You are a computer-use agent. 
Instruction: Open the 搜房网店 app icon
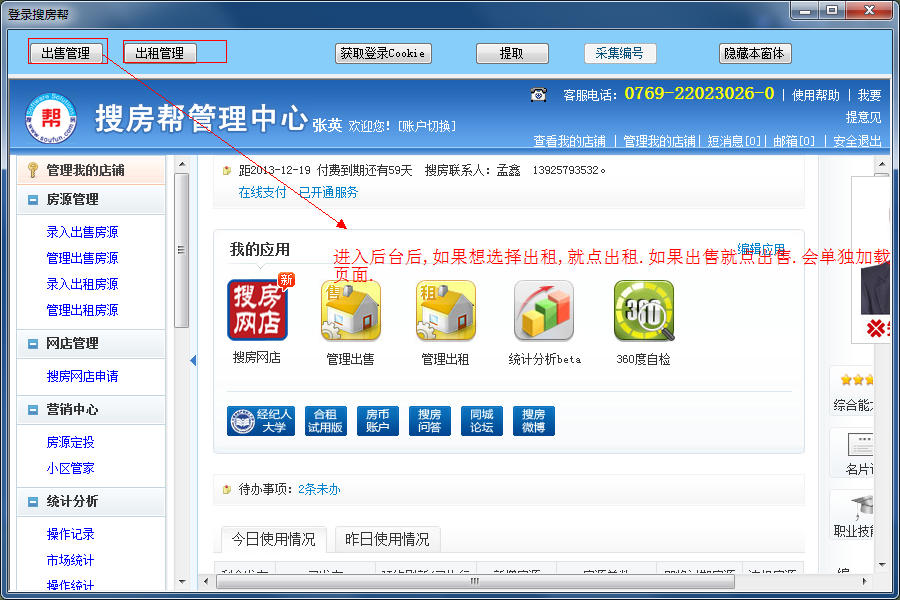258,310
